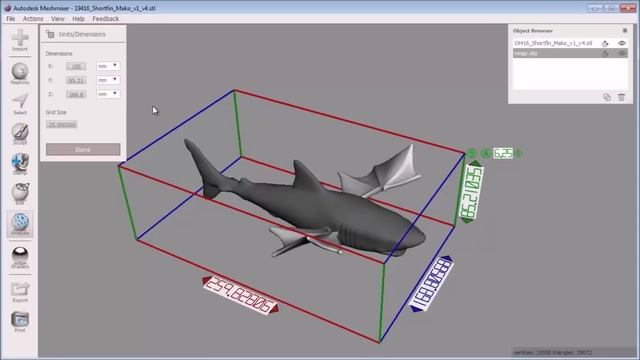Click the Grid Size value field
640x360 pixels.
pos(62,124)
